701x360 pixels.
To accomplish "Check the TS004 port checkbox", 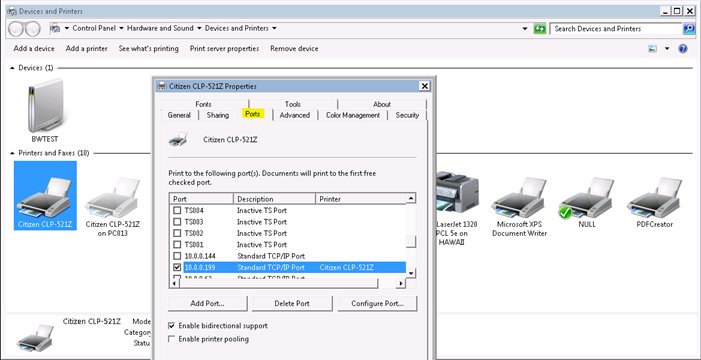I will point(177,210).
